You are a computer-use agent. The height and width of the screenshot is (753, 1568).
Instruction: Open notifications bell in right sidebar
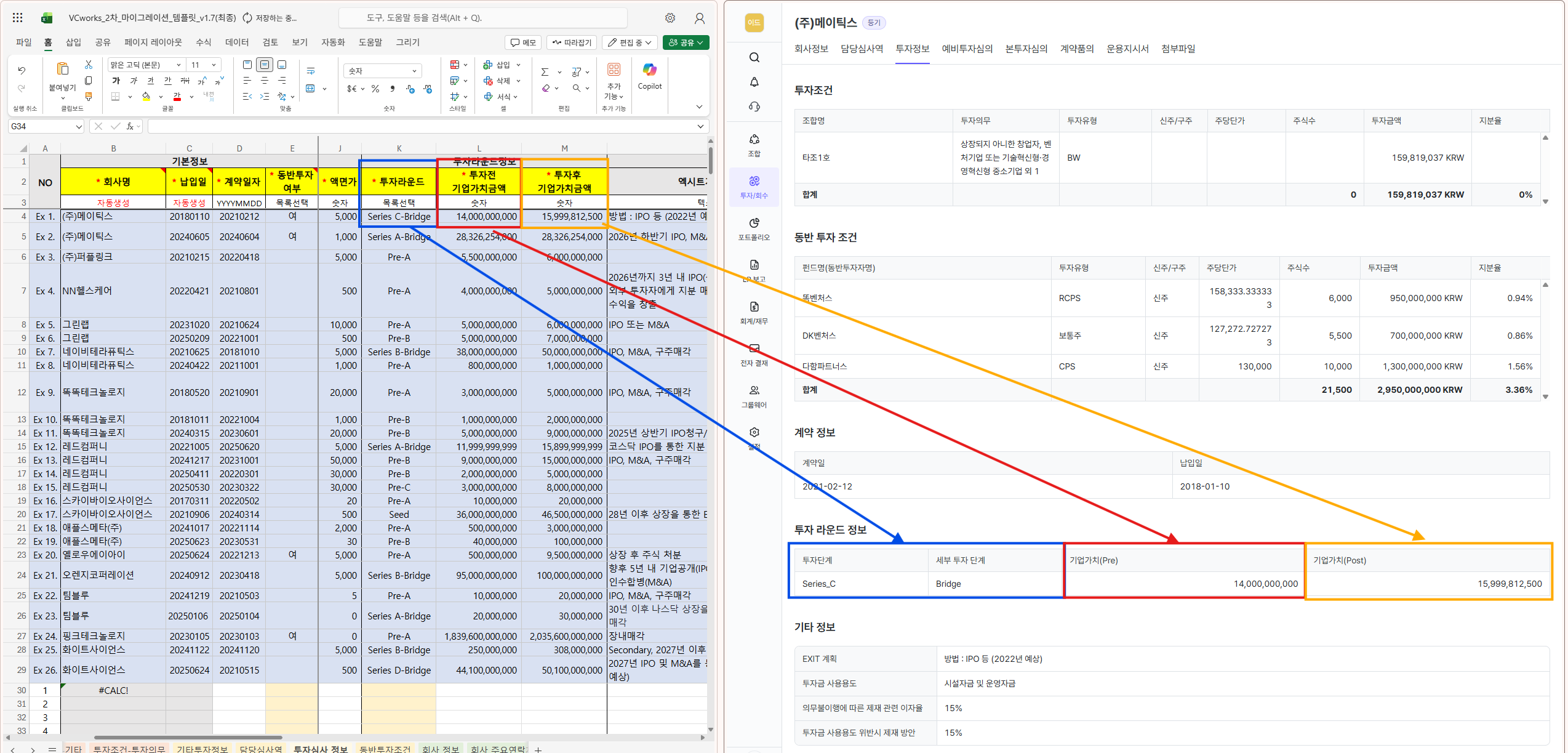coord(754,82)
